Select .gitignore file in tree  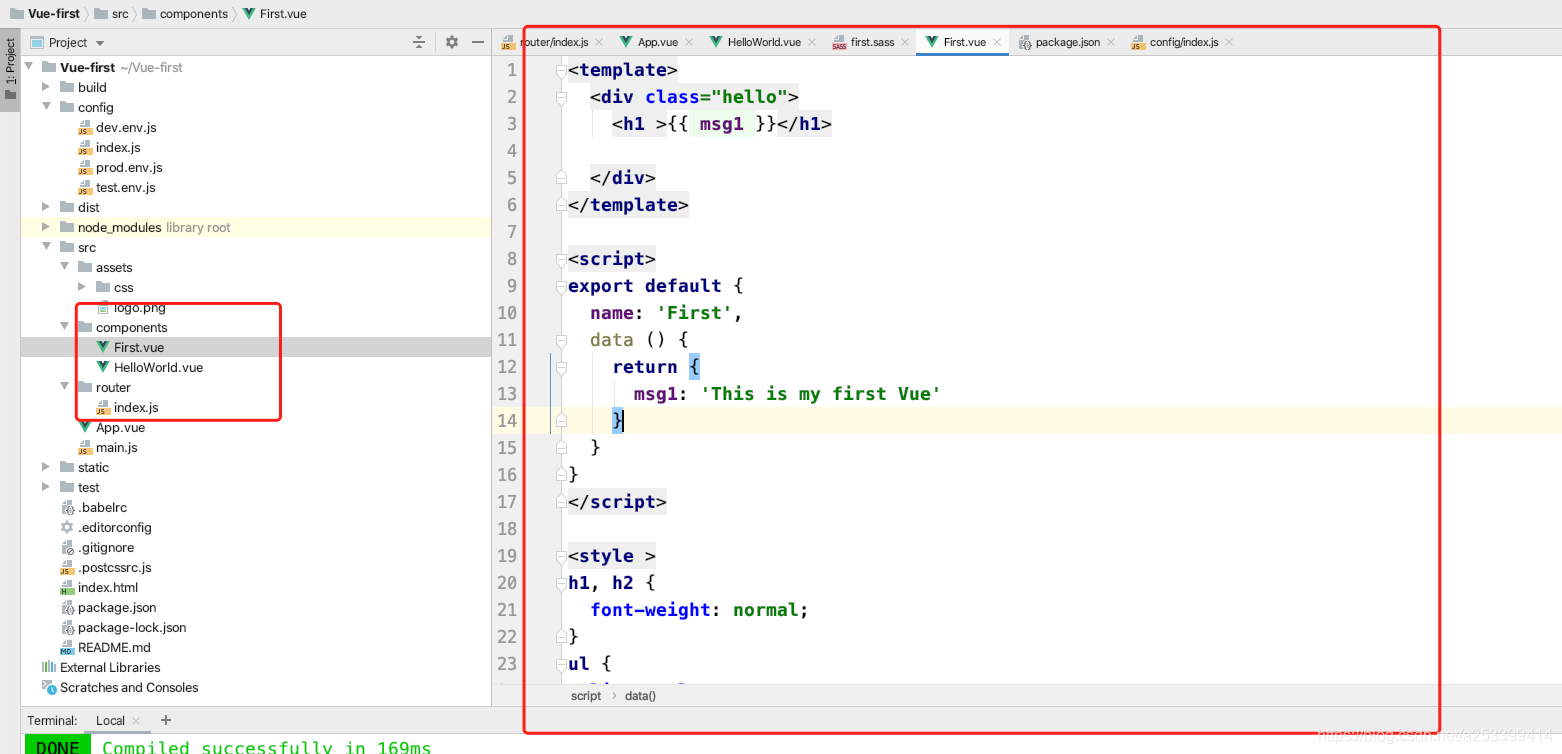click(106, 547)
